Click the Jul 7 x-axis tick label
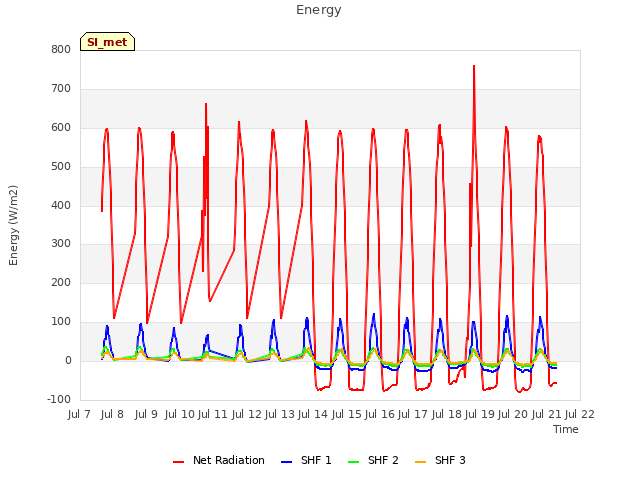The image size is (640, 480). [79, 415]
